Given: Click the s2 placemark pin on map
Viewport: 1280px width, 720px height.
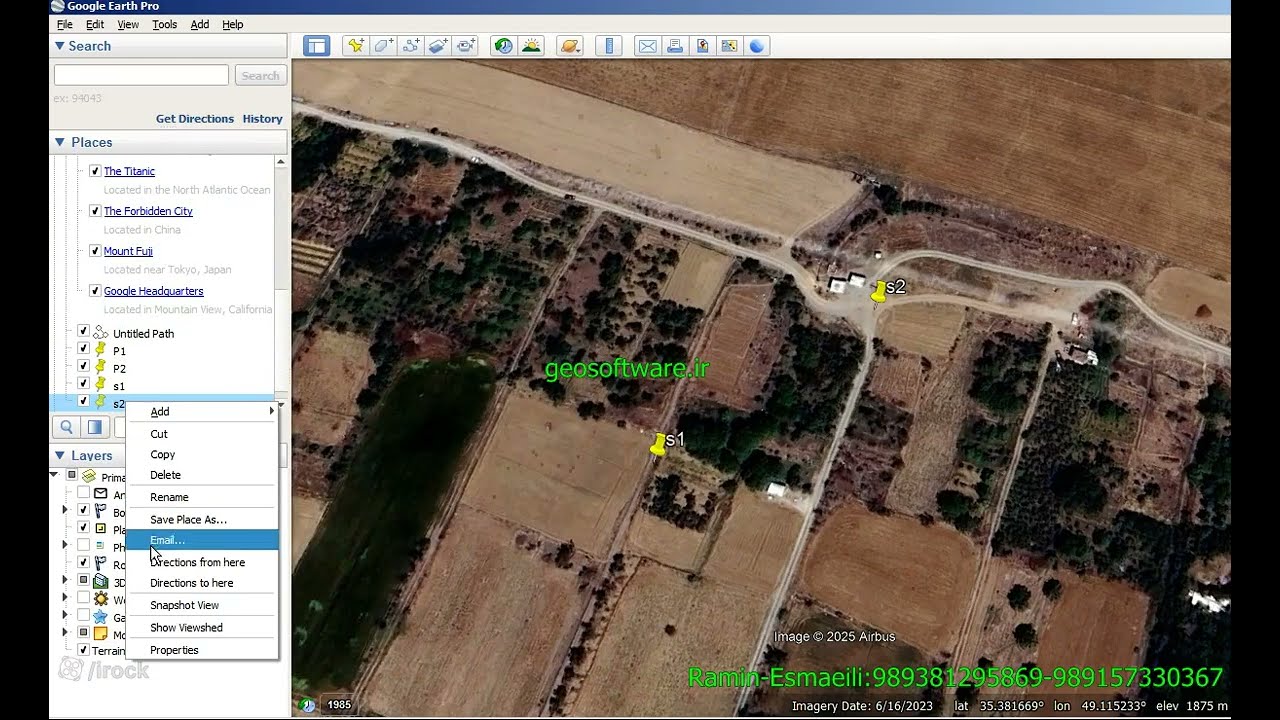Looking at the screenshot, I should (879, 291).
